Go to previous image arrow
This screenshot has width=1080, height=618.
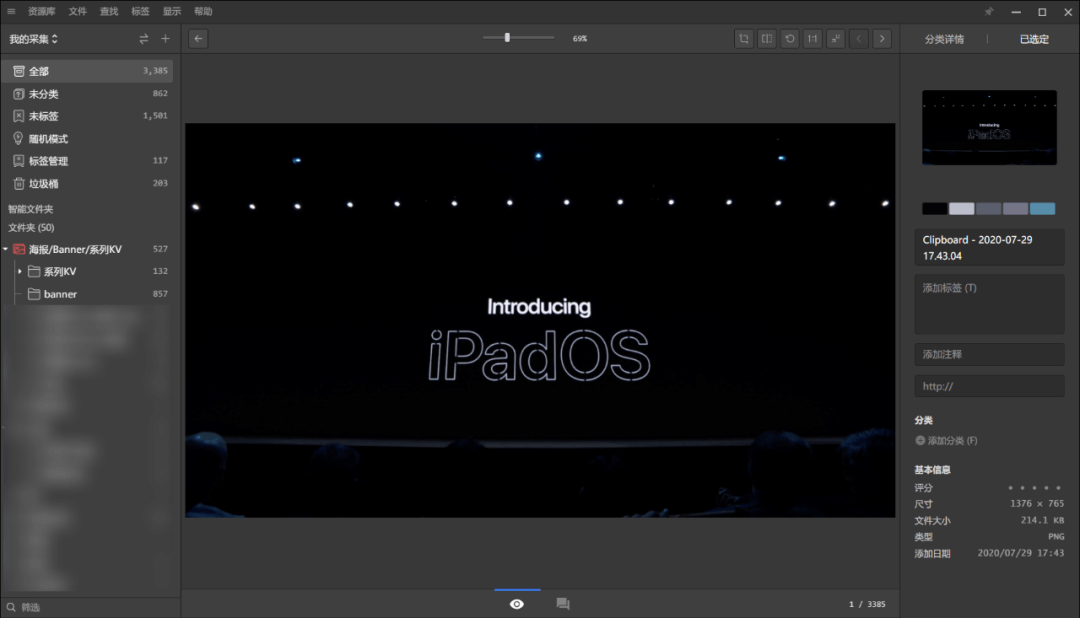[x=859, y=39]
